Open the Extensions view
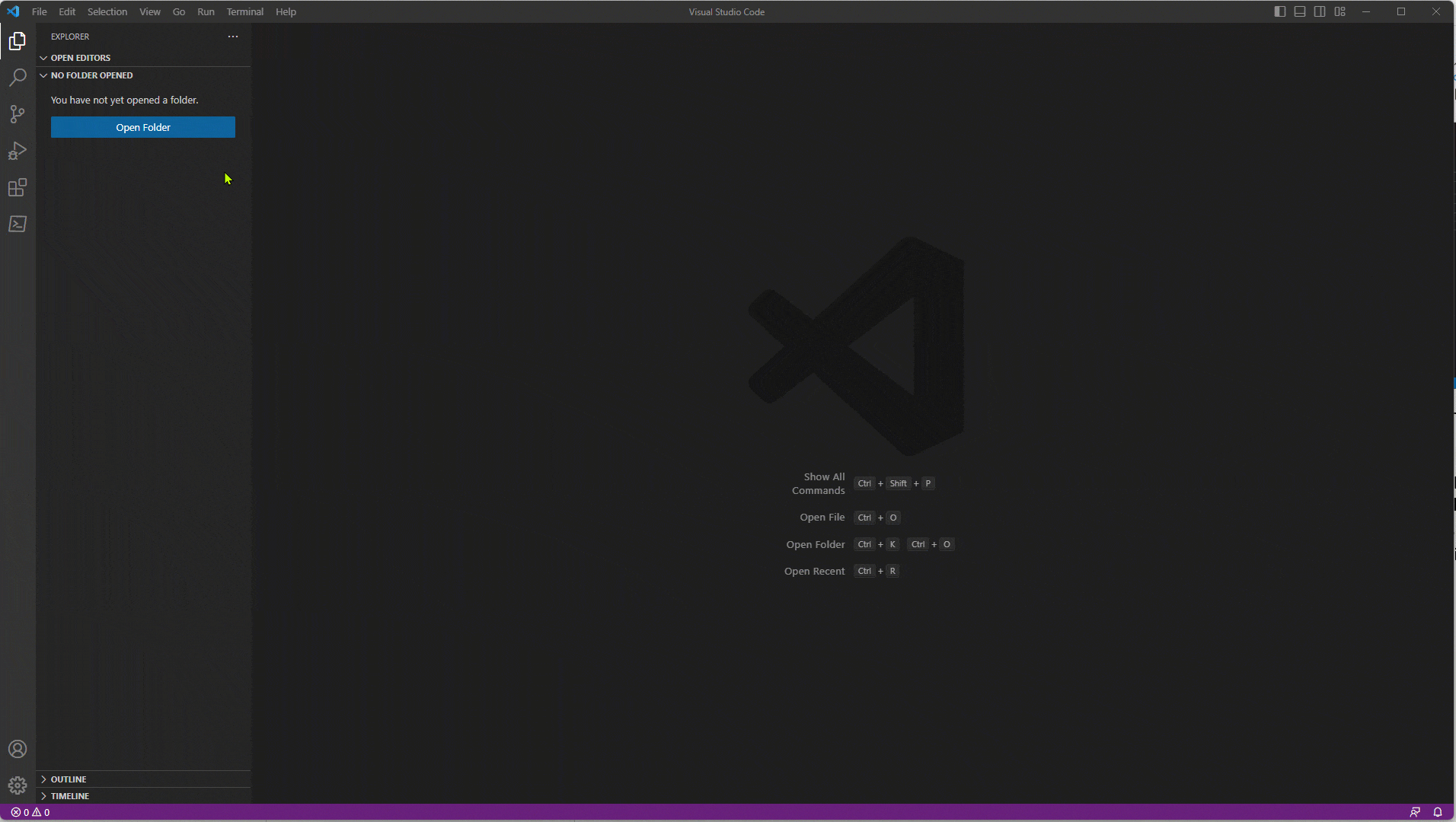 click(17, 187)
